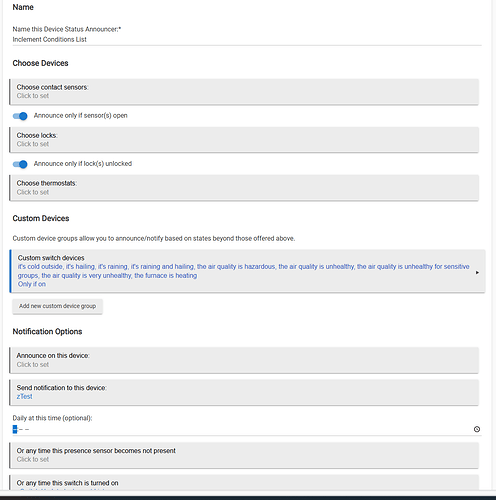This screenshot has height=500, width=496.
Task: Click zTest notification device link
Action: 24,396
